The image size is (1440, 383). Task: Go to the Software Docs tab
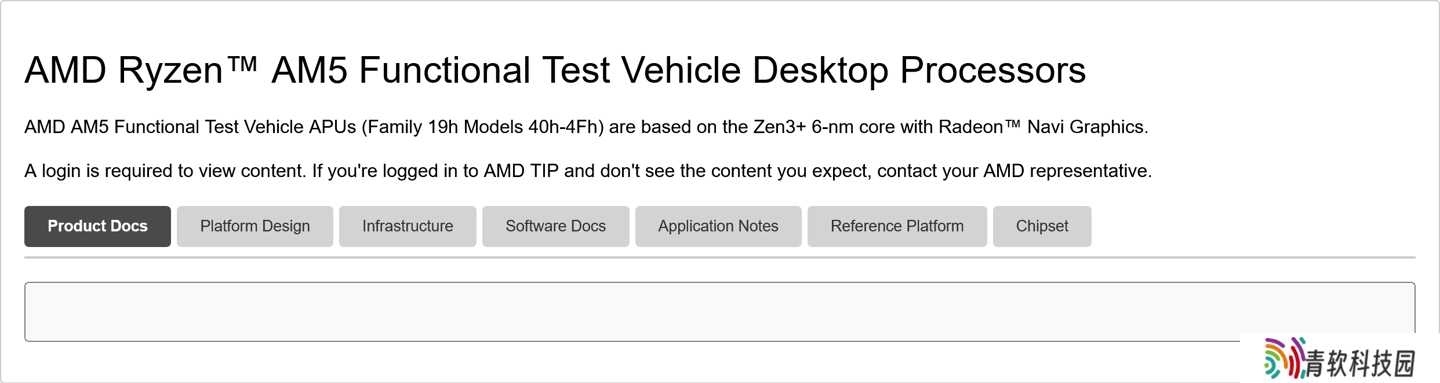pos(556,226)
